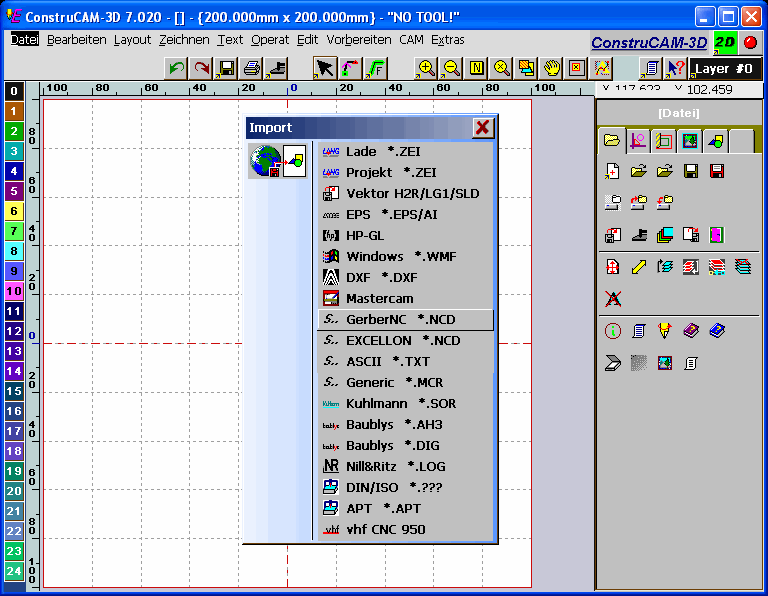Click the green info circle icon
768x596 pixels.
pos(612,330)
